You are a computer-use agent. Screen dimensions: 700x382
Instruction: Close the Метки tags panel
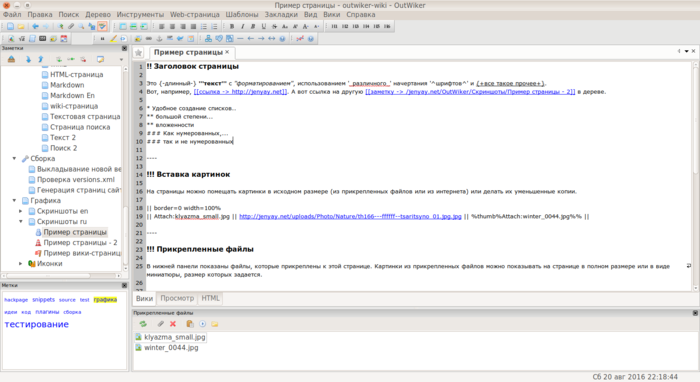125,285
